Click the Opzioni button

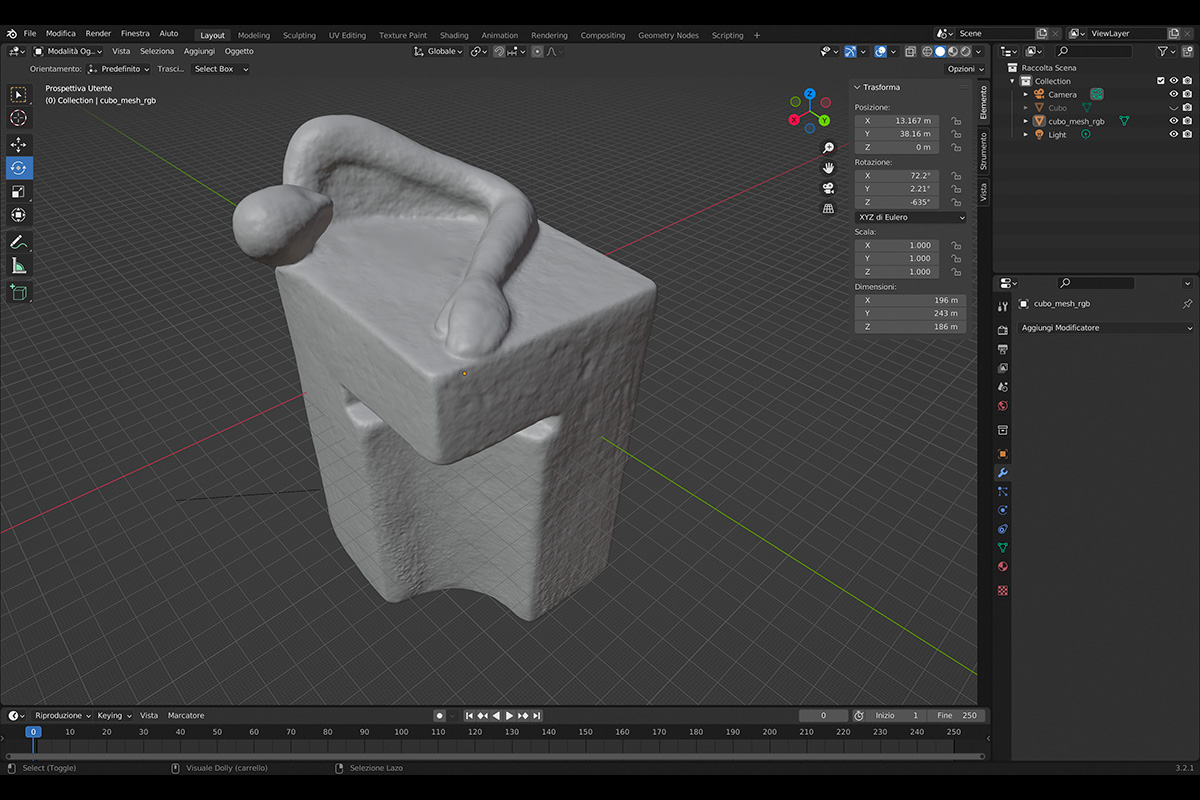click(964, 69)
